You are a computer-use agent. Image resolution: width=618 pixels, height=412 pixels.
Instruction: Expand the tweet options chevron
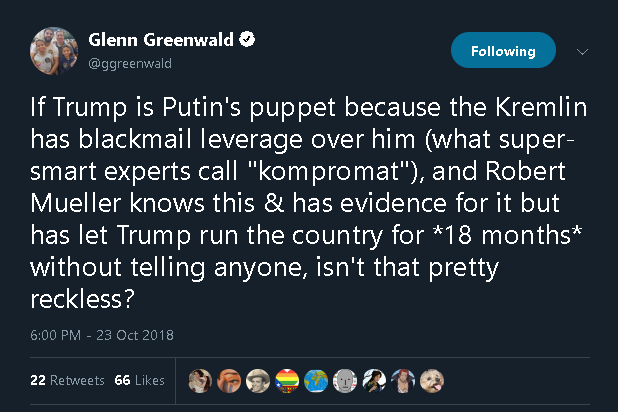584,51
